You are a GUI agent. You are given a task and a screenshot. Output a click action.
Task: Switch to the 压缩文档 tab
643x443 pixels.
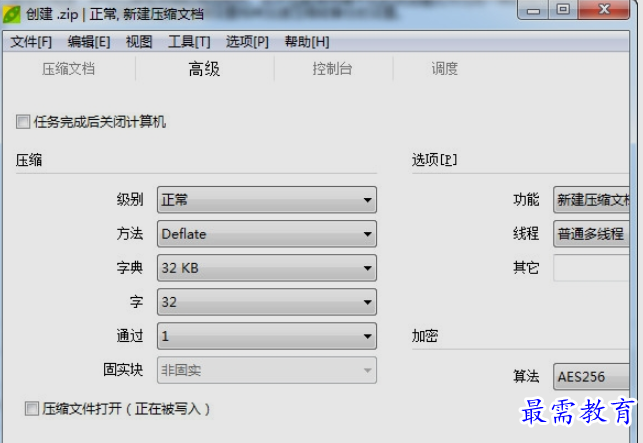pos(68,69)
